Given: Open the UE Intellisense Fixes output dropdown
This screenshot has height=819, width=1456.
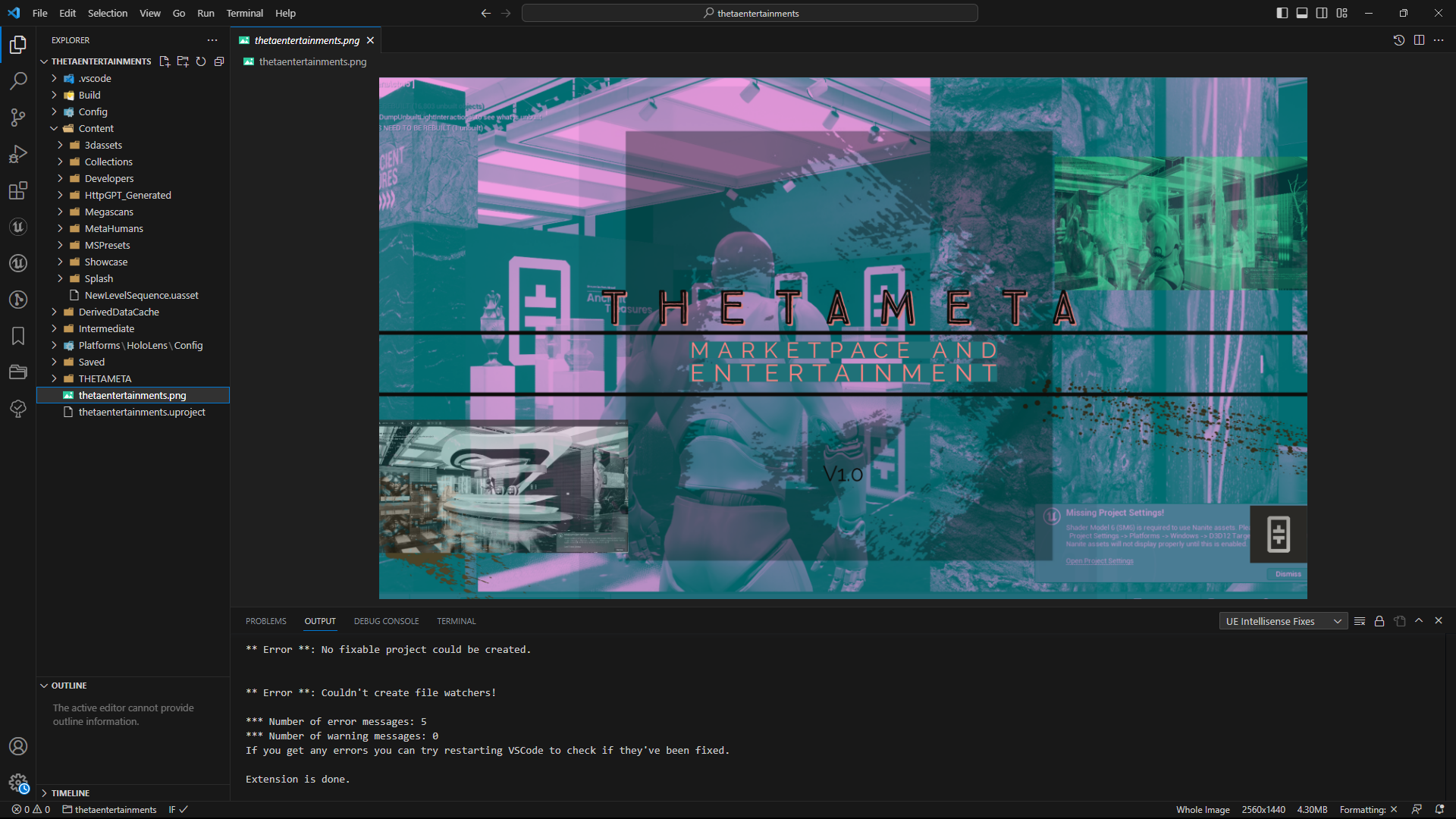Looking at the screenshot, I should [x=1283, y=621].
